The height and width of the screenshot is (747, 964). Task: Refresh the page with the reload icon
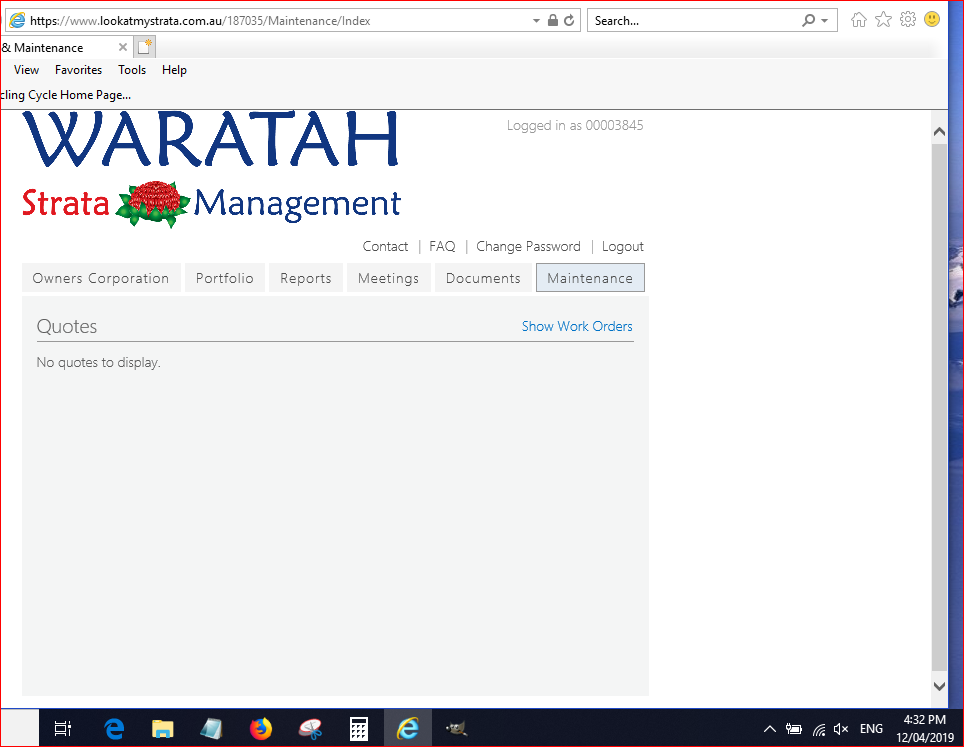[569, 20]
